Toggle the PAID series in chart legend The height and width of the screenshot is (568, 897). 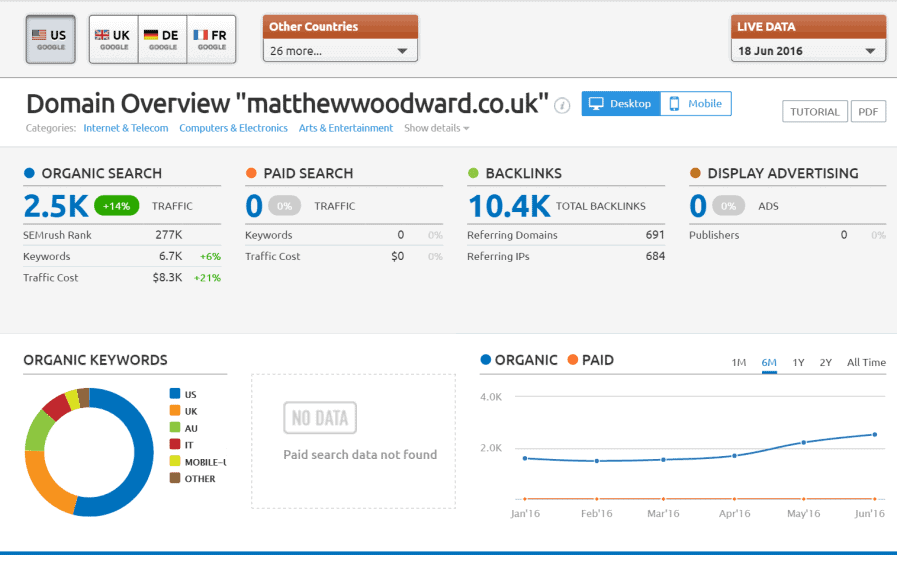590,360
